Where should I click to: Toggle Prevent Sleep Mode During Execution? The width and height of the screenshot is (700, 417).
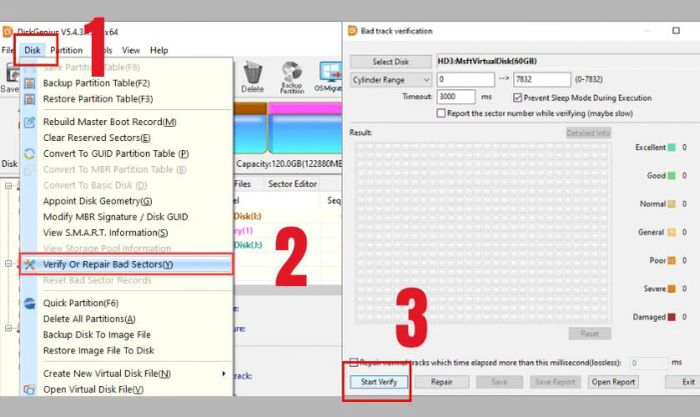[518, 97]
